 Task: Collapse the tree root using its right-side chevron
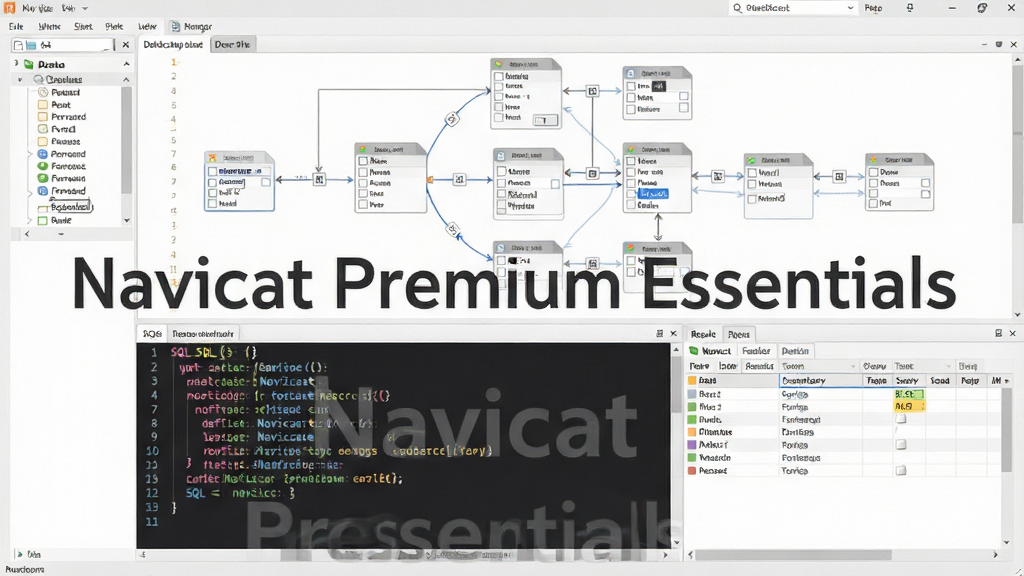126,64
